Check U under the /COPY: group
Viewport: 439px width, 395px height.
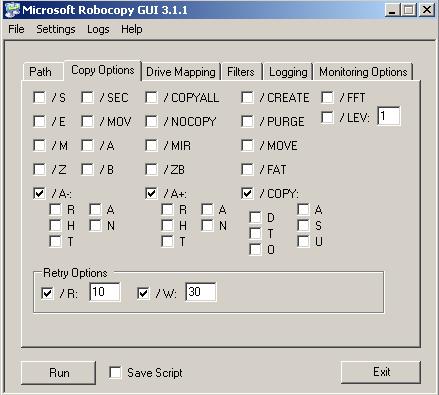(304, 242)
